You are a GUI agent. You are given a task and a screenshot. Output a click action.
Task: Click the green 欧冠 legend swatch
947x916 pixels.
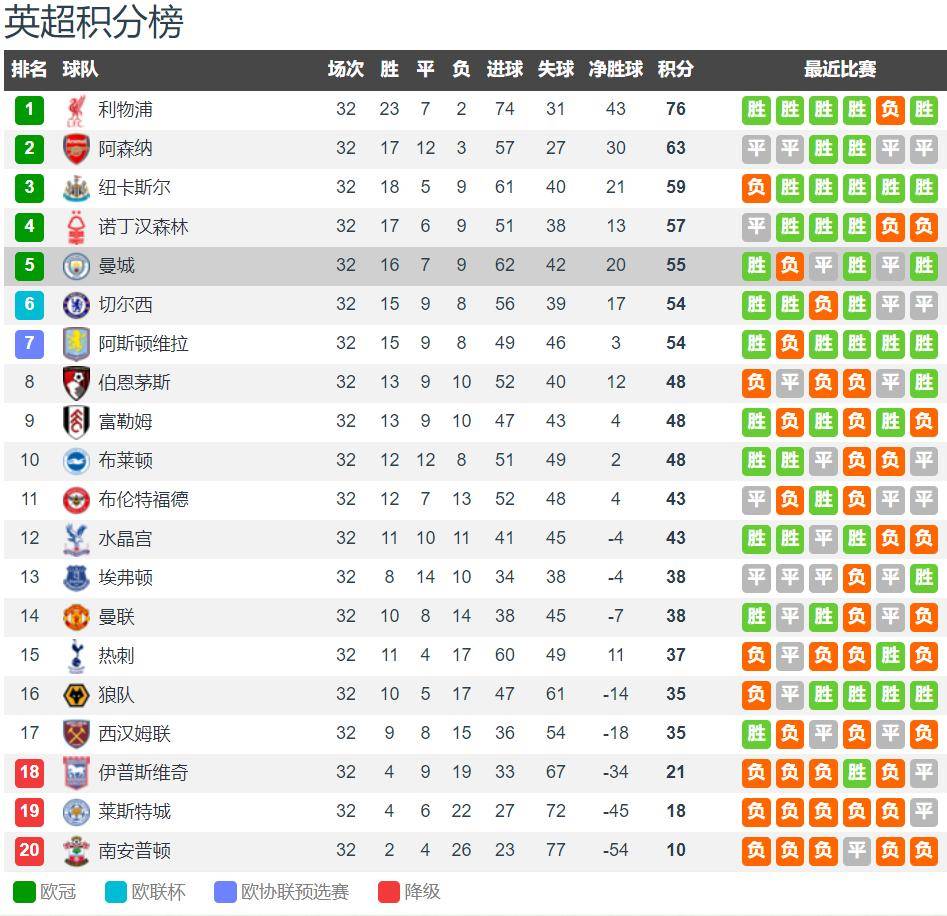click(24, 891)
